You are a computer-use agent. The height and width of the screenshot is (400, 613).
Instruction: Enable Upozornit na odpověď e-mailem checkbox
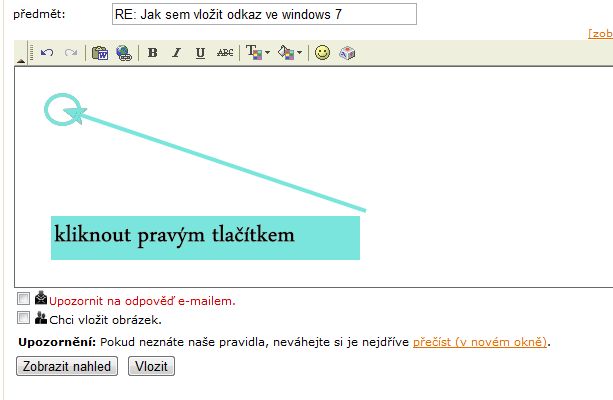(x=23, y=299)
